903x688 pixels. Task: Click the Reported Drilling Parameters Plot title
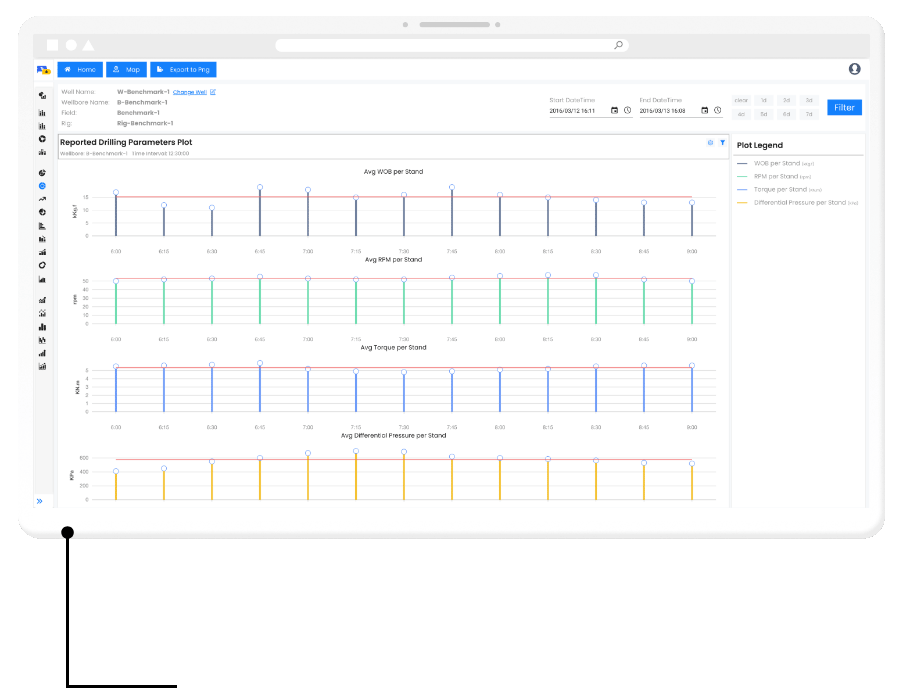(x=126, y=142)
